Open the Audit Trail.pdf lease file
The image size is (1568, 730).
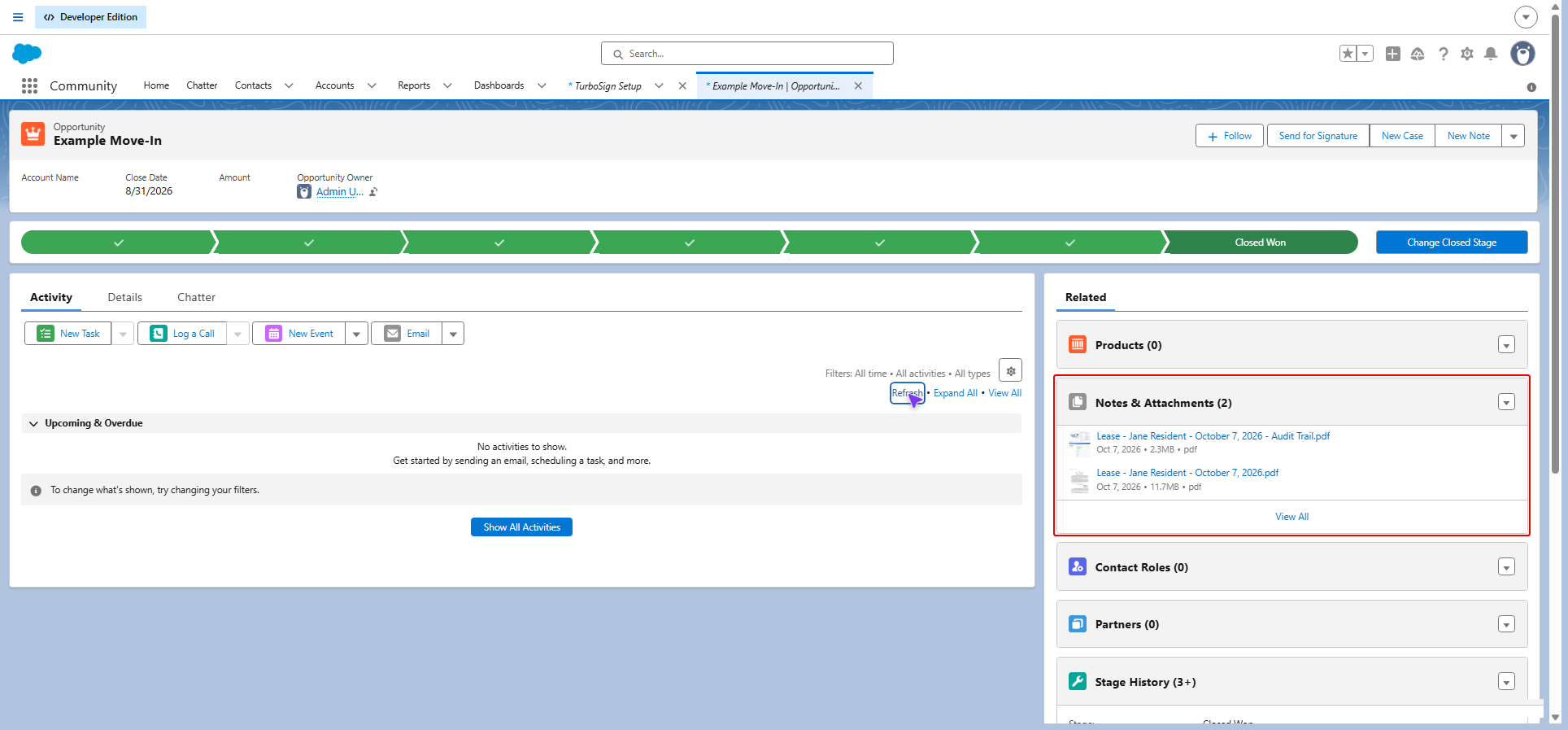[x=1213, y=436]
